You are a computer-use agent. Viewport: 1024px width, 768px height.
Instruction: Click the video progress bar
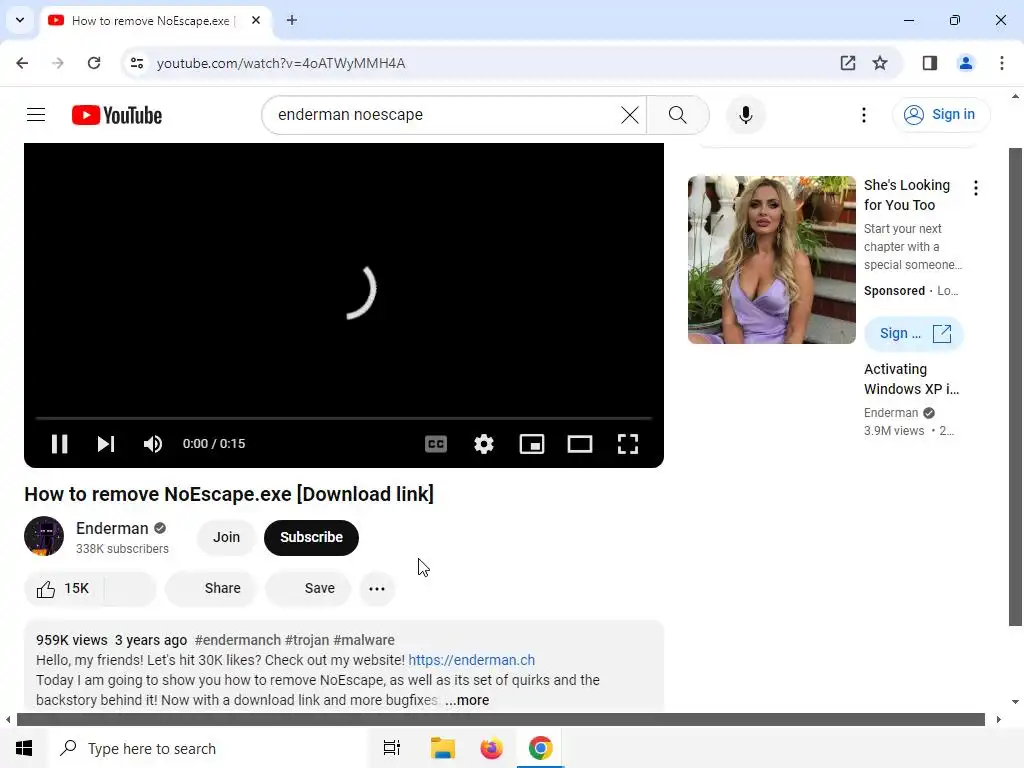click(344, 418)
